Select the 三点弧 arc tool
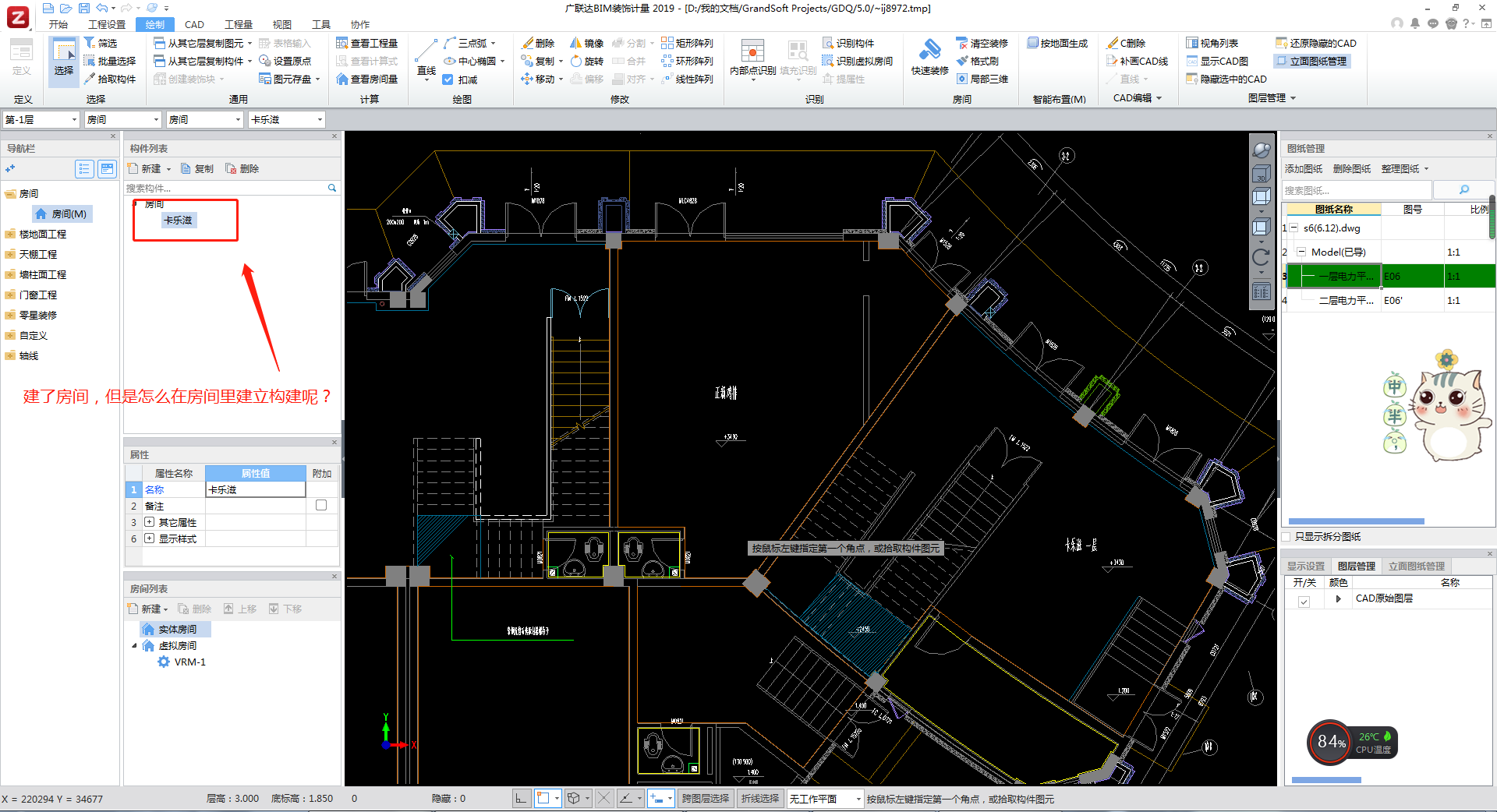This screenshot has height=812, width=1497. click(x=470, y=43)
